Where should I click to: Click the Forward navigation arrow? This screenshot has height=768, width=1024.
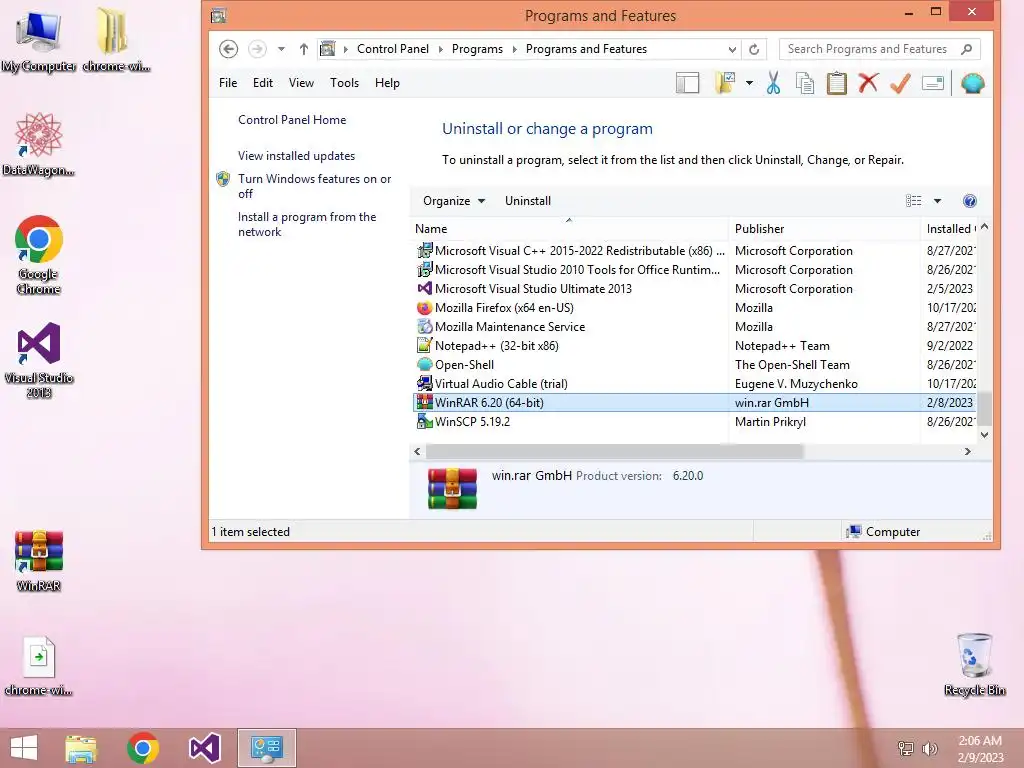257,49
